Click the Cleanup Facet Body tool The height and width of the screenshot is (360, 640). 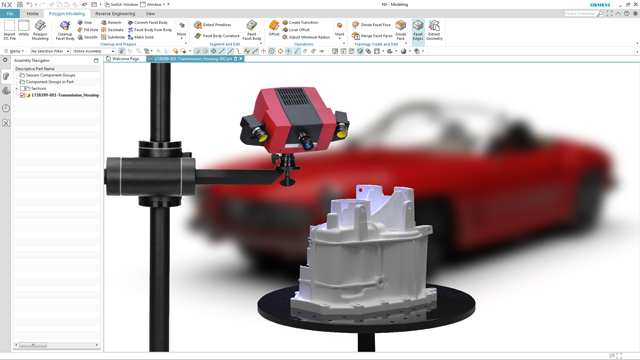coord(65,30)
